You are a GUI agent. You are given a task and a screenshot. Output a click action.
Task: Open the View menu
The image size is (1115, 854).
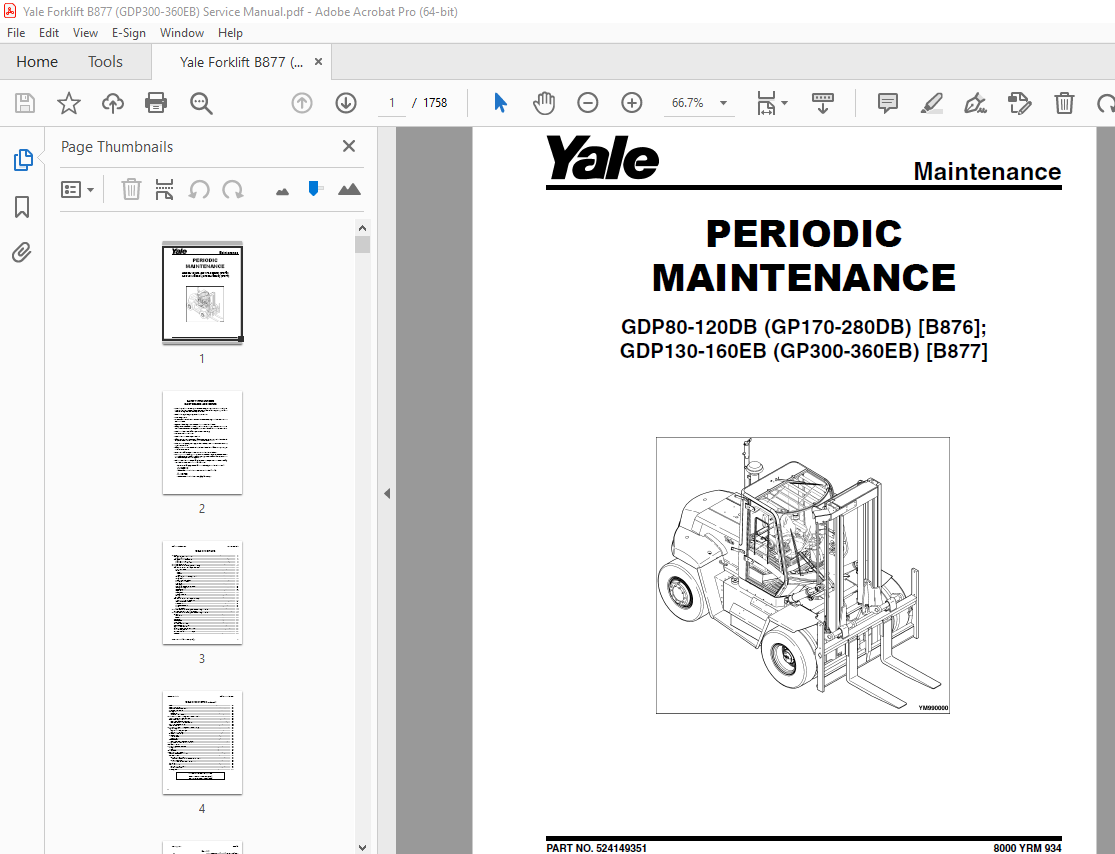click(85, 33)
